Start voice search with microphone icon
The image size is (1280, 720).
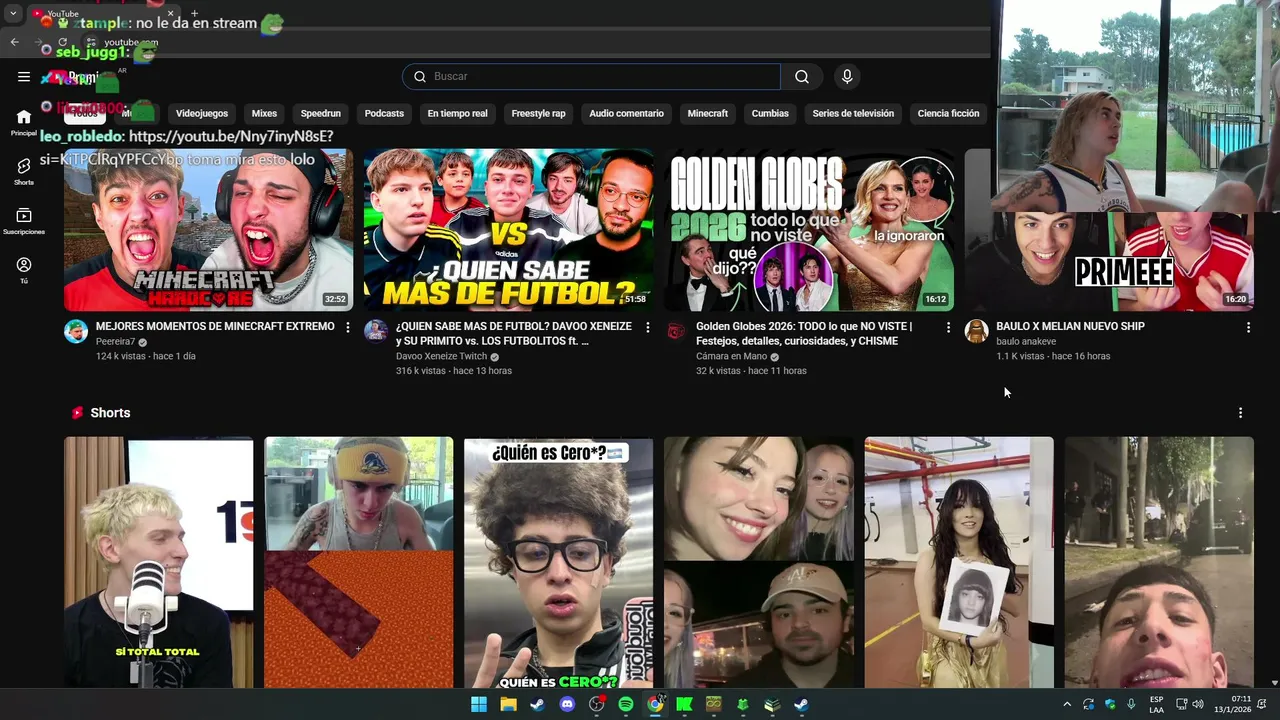[847, 77]
